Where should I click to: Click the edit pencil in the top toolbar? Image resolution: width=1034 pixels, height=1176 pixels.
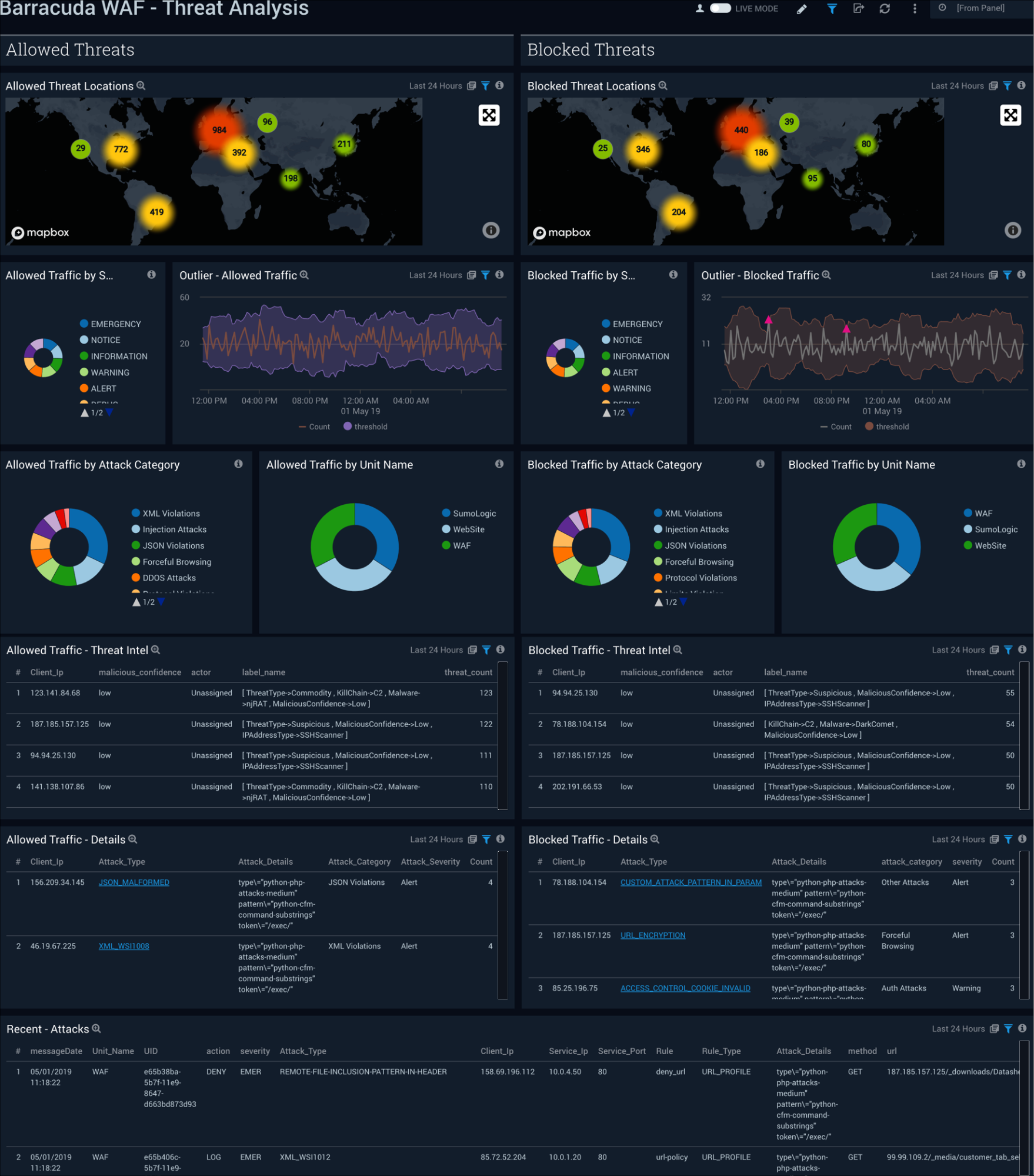[801, 9]
